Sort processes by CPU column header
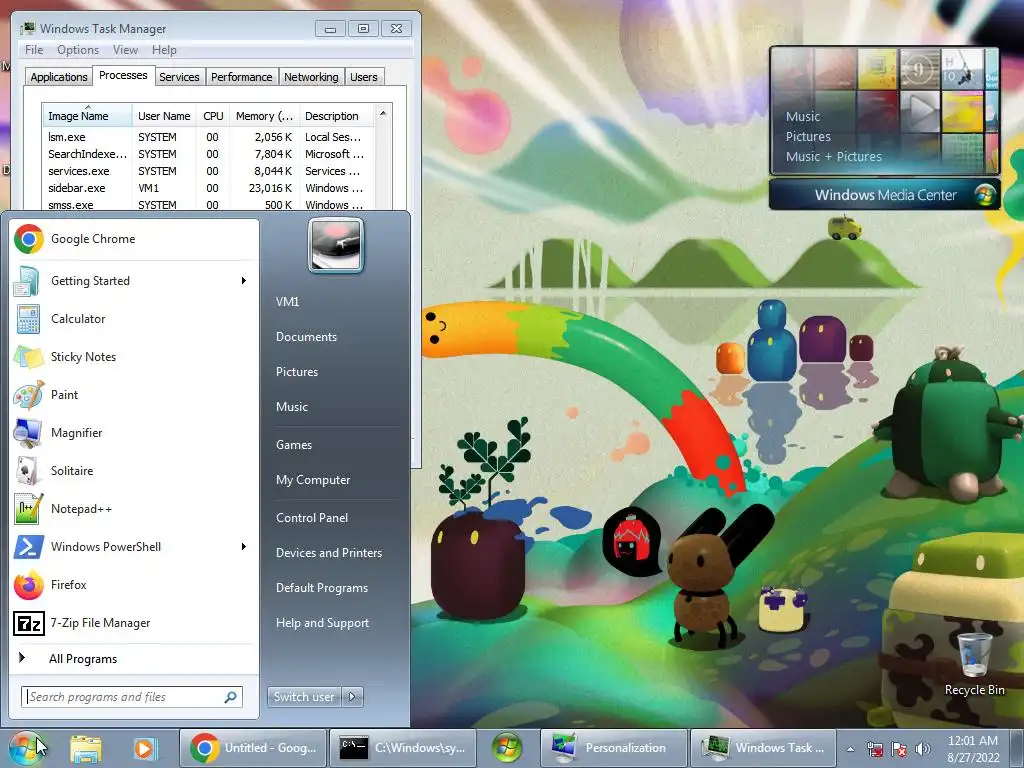Viewport: 1024px width, 768px height. pyautogui.click(x=213, y=116)
